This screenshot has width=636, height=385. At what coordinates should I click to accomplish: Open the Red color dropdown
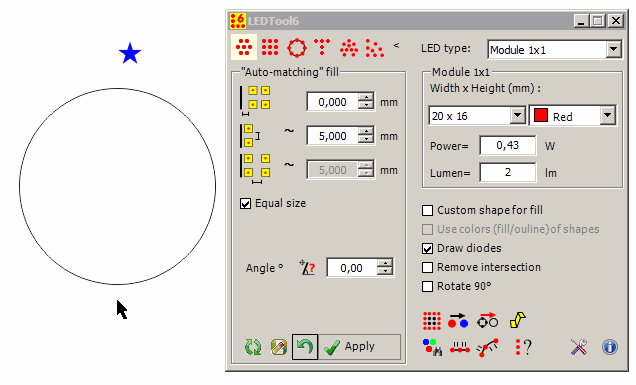coord(607,116)
